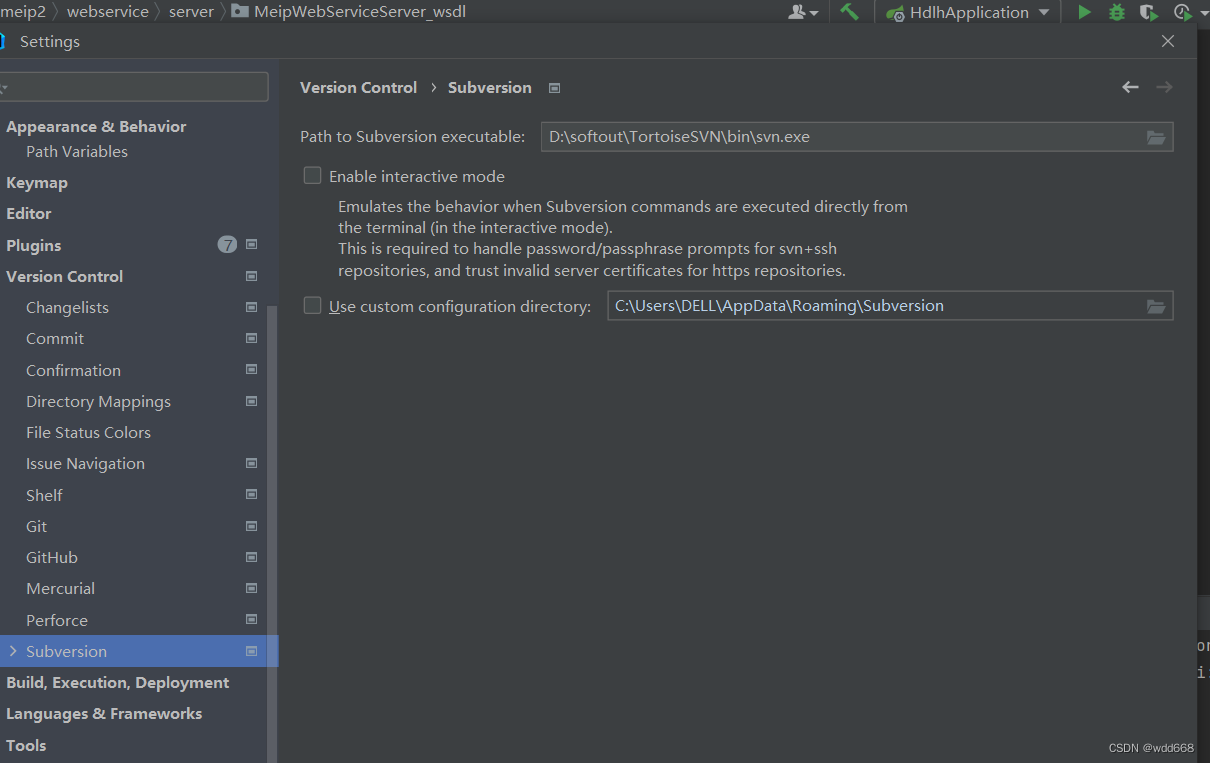Select Git settings page
Screen dimensions: 1210x763
coord(36,526)
